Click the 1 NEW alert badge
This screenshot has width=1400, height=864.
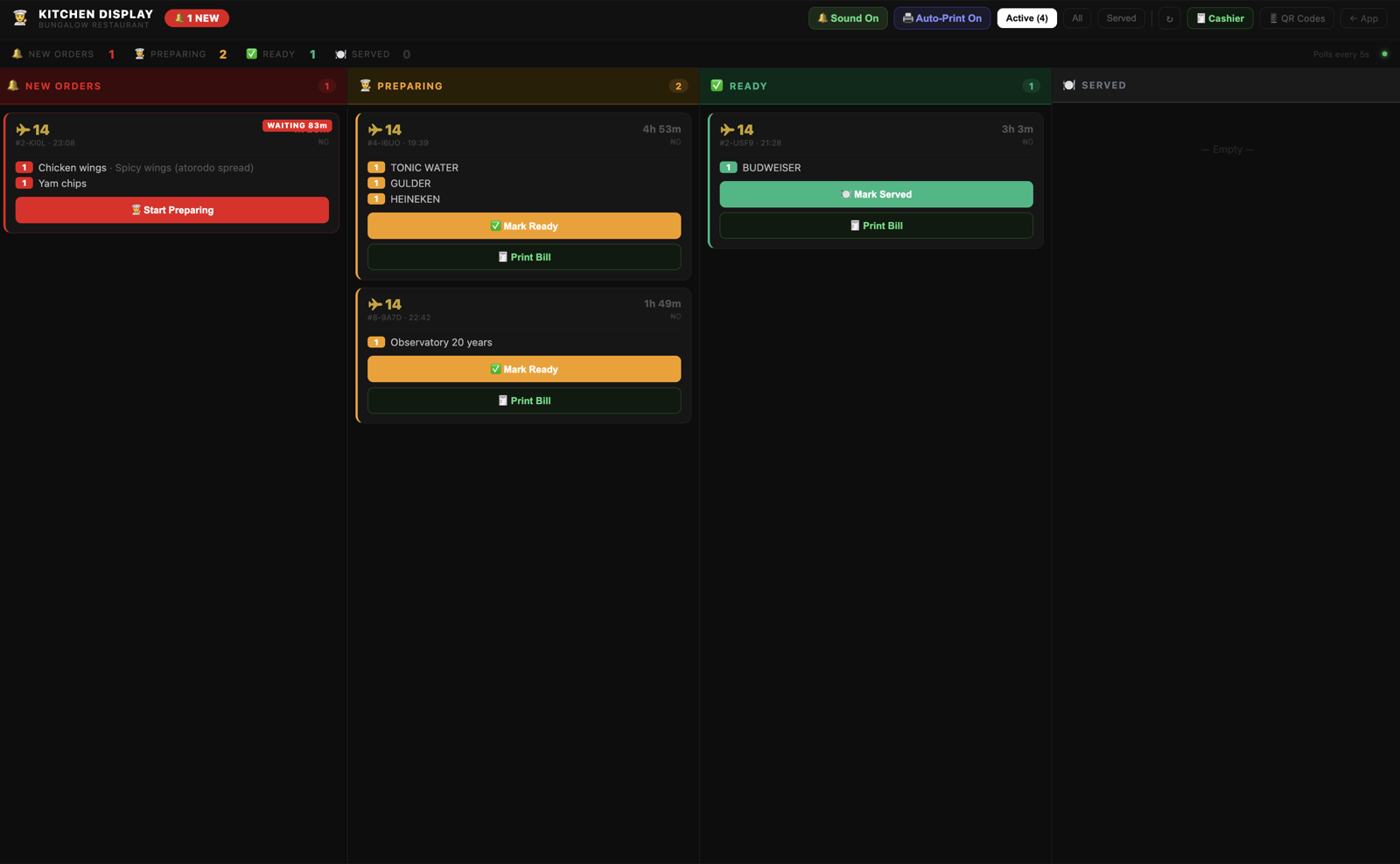point(197,18)
